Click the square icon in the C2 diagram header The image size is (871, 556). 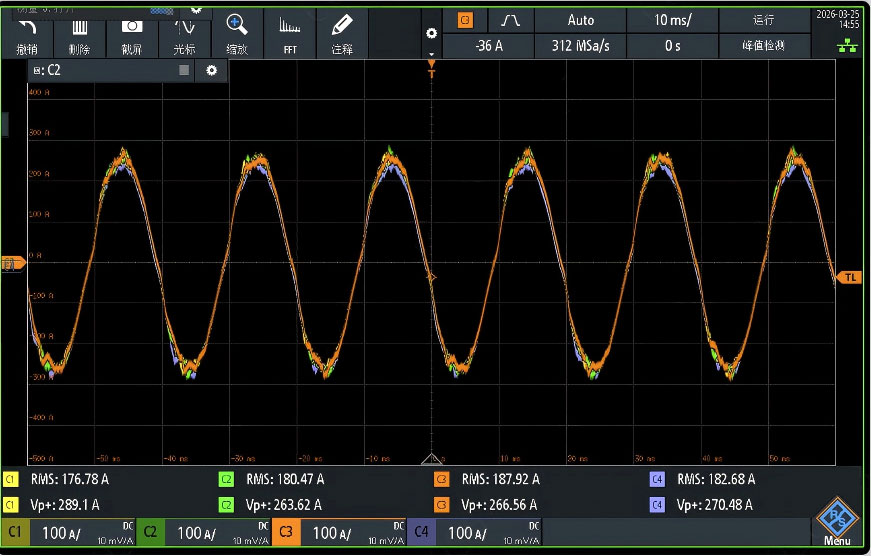tap(184, 70)
